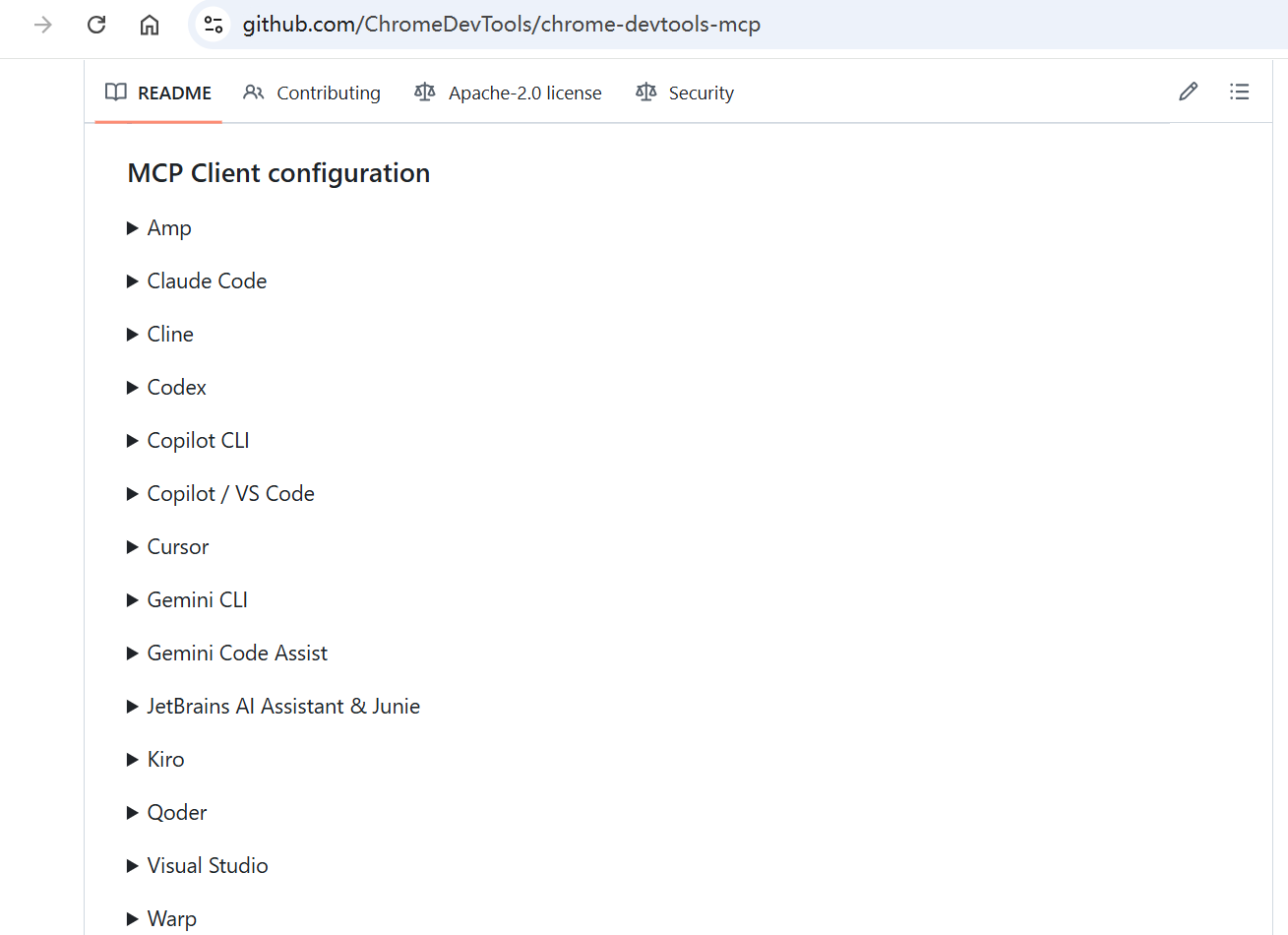Expand the Gemini CLI section

coord(197,600)
